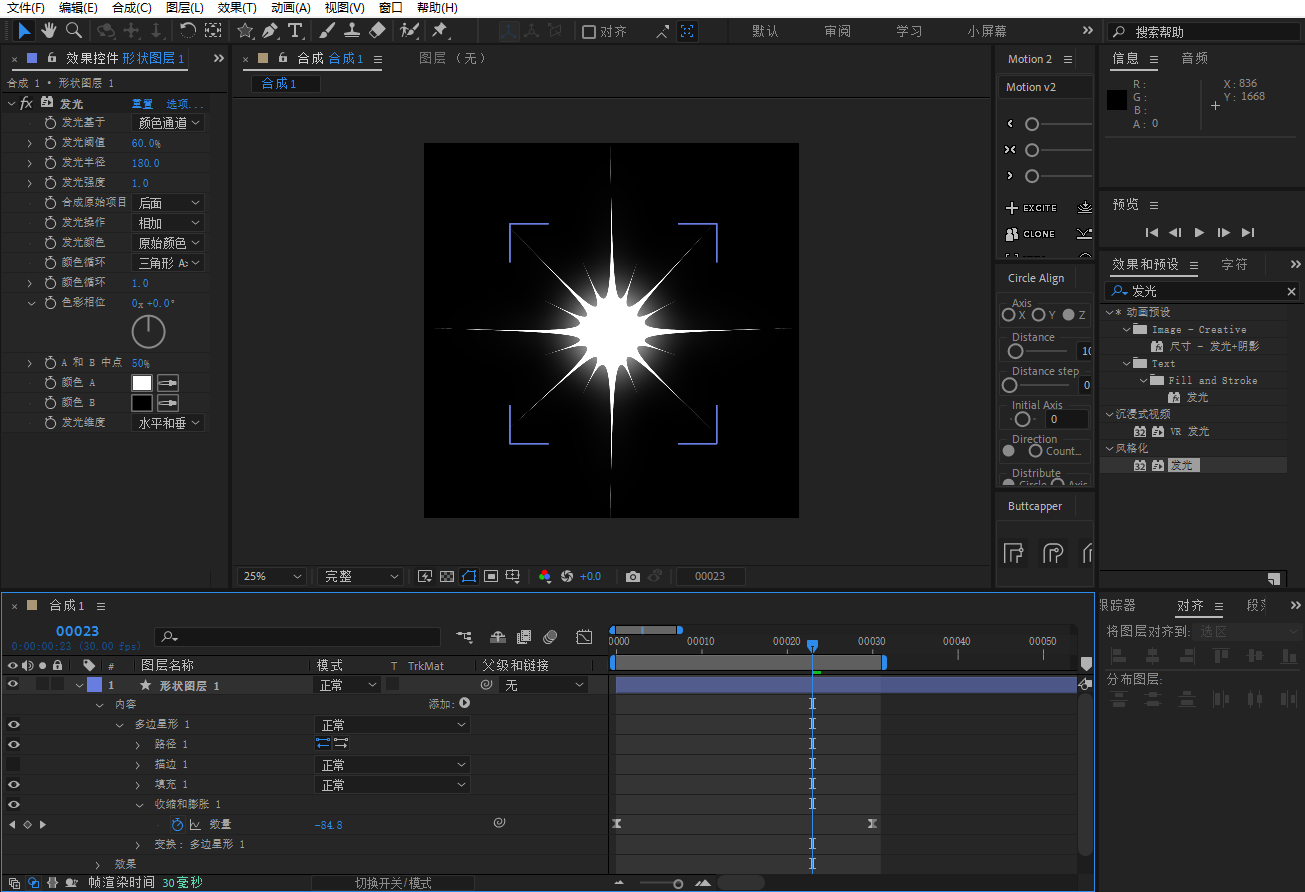Viewport: 1305px width, 892px height.
Task: Expand the 路径 1 property group
Action: (138, 745)
